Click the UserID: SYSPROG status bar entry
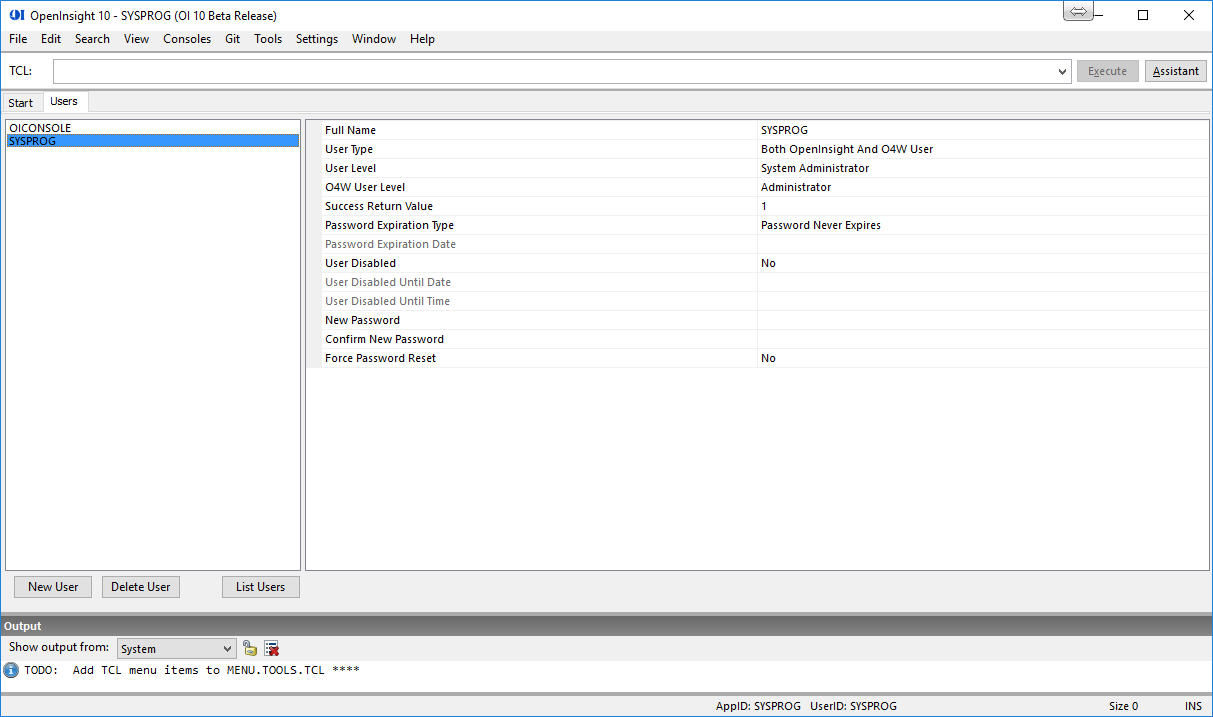 point(853,706)
